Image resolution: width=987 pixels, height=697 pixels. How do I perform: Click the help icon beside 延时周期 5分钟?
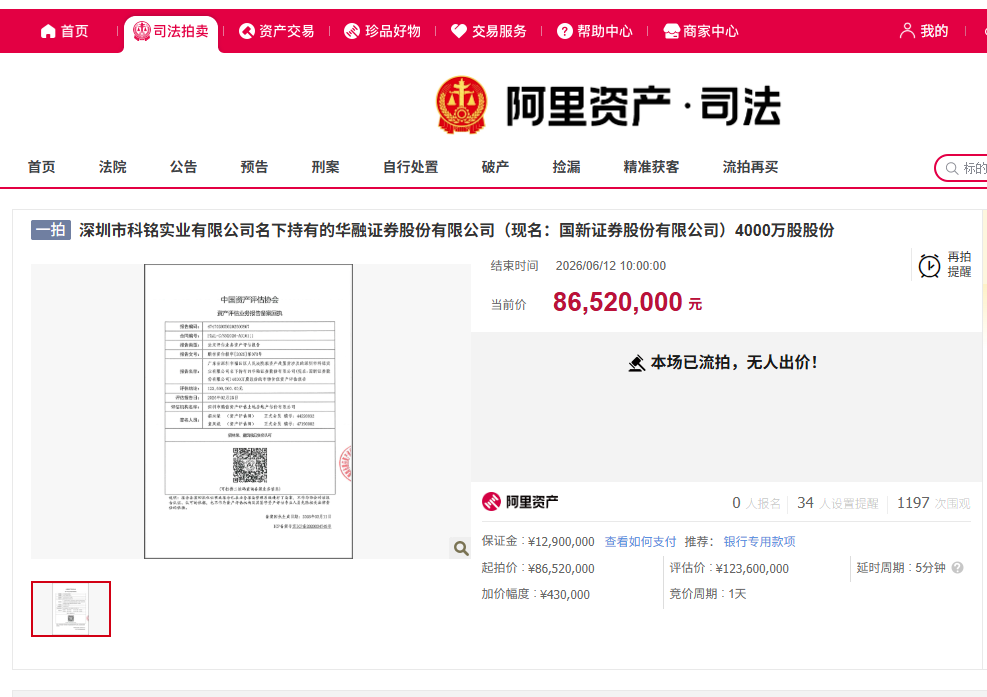(x=957, y=568)
